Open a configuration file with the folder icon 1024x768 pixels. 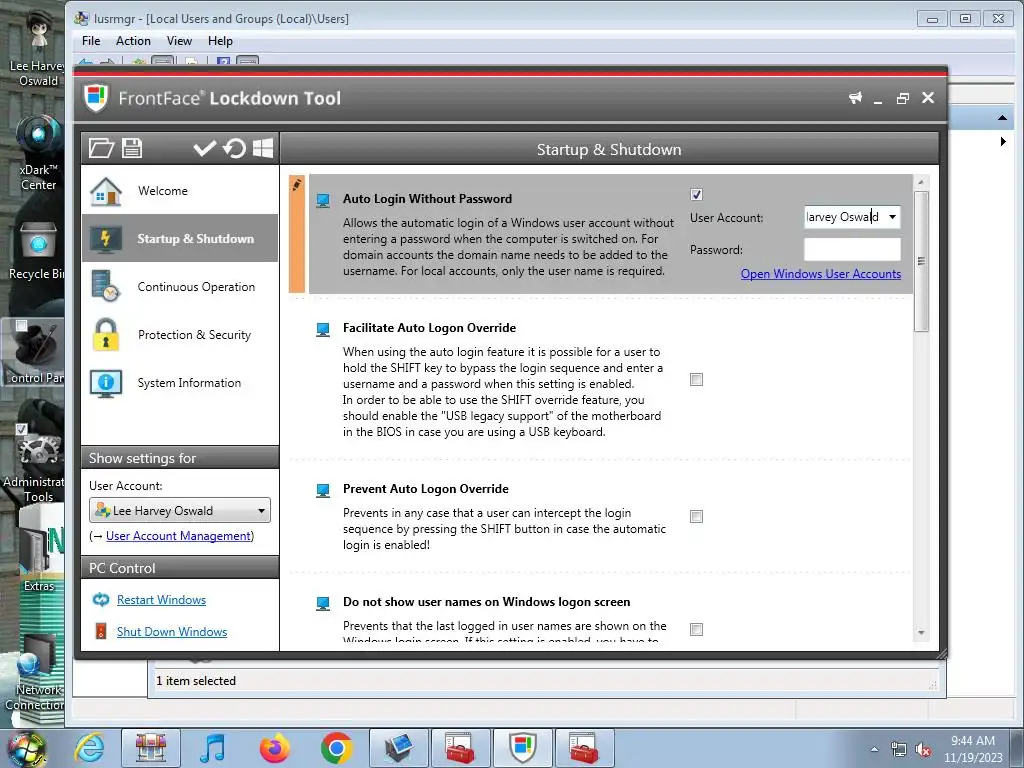point(101,148)
